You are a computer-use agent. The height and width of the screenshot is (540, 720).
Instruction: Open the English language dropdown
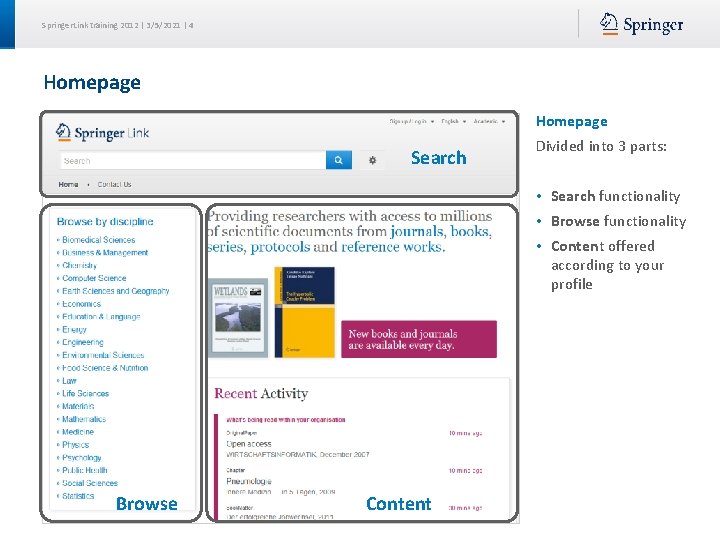point(454,121)
